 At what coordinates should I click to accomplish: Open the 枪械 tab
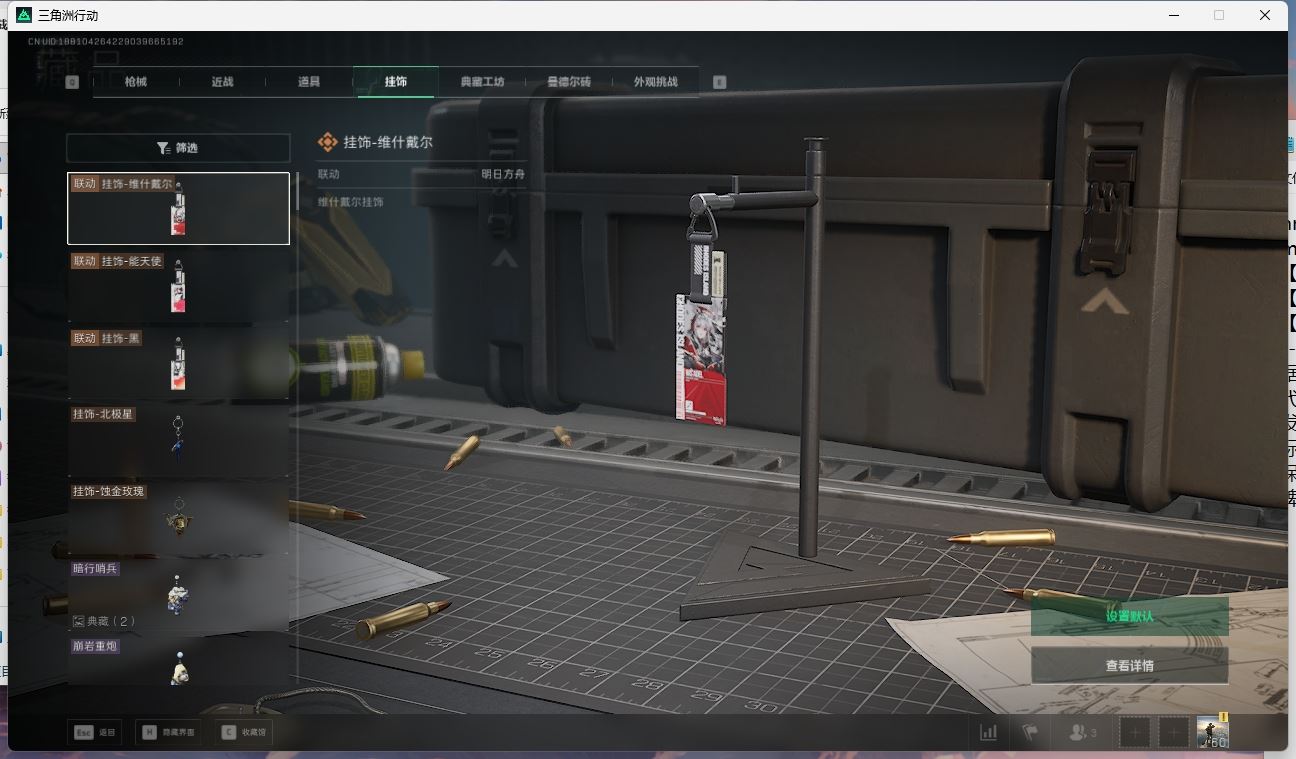click(x=135, y=81)
